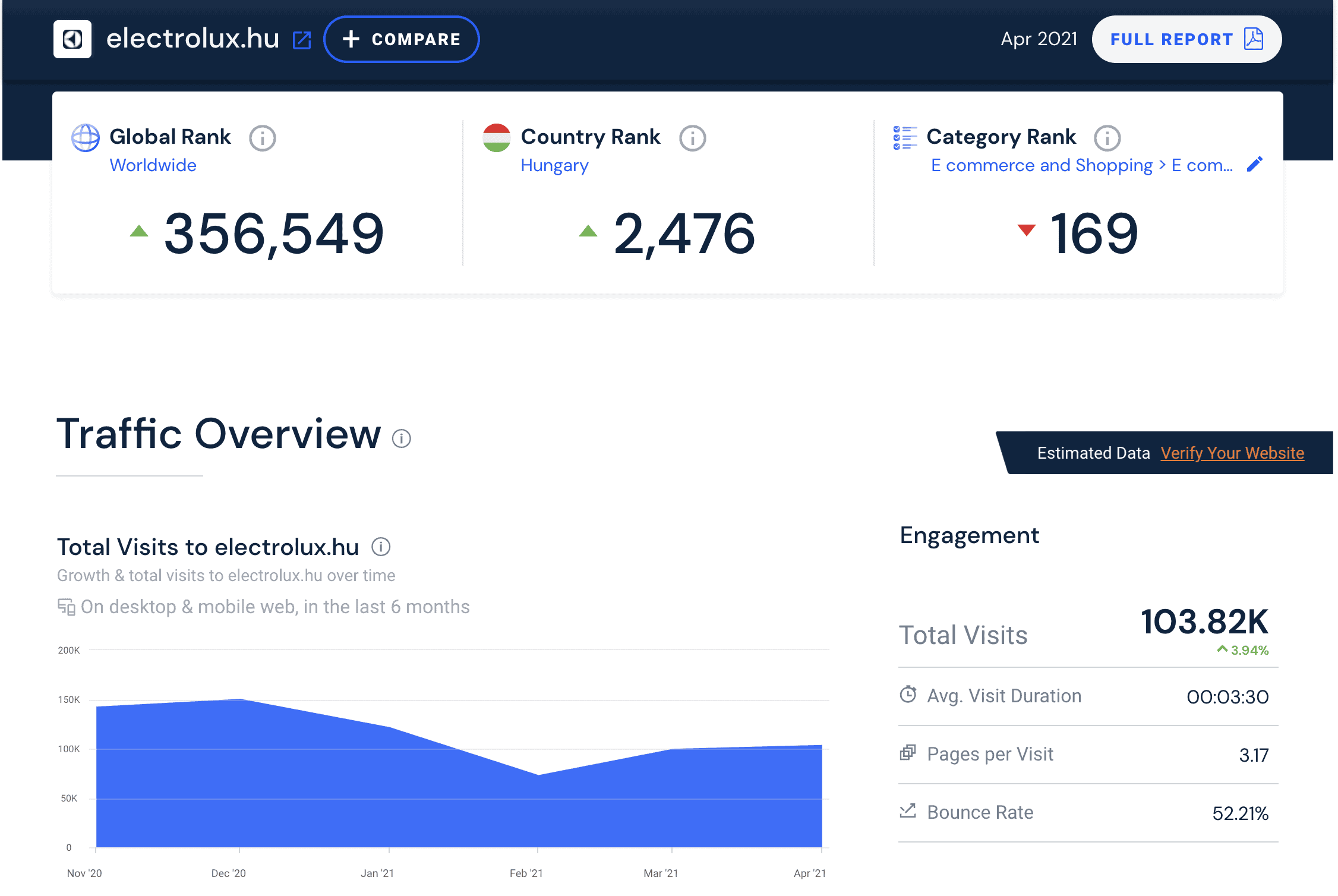
Task: Click the electrolux.hu domain title
Action: pos(193,39)
